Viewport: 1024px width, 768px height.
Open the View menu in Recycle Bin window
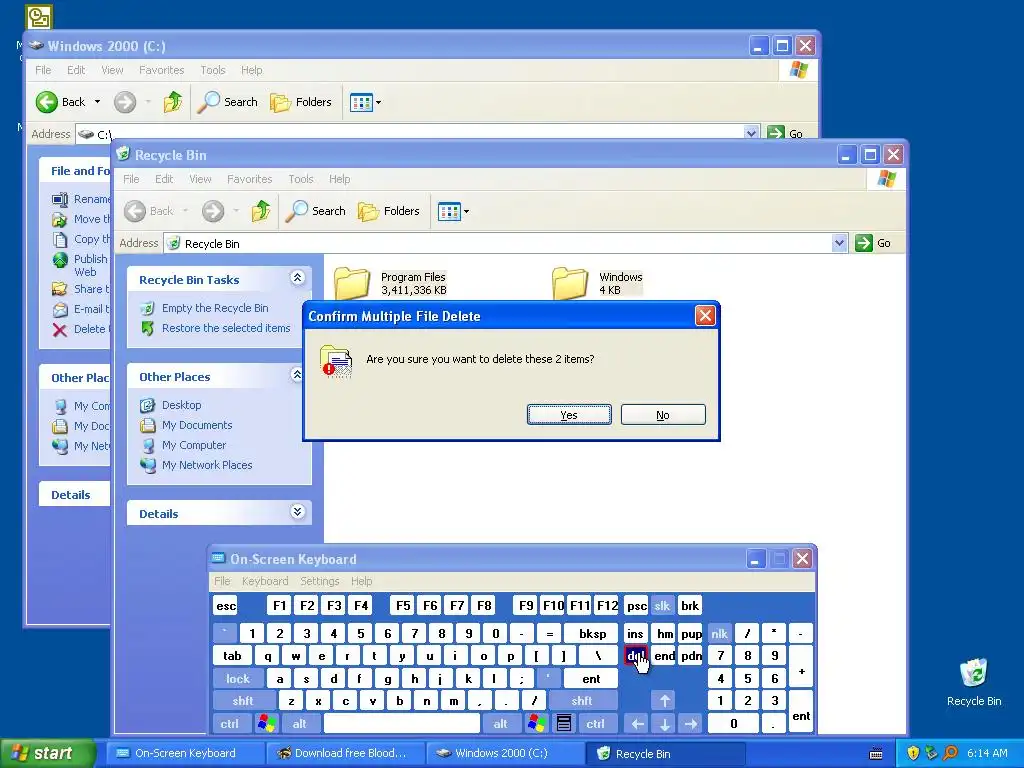(200, 179)
